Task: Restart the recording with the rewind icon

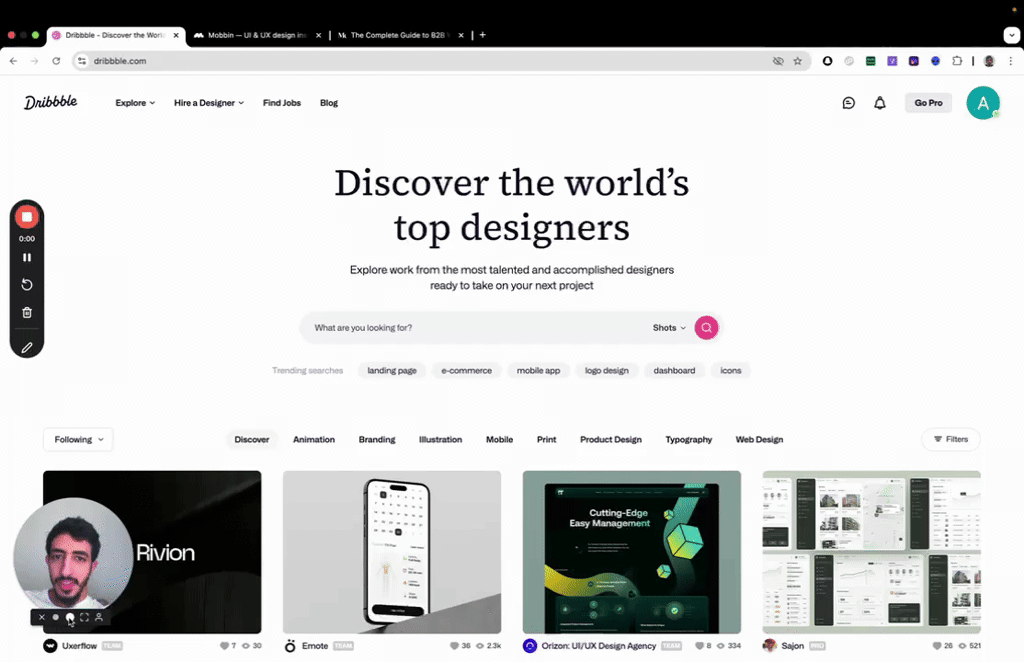Action: click(x=27, y=285)
